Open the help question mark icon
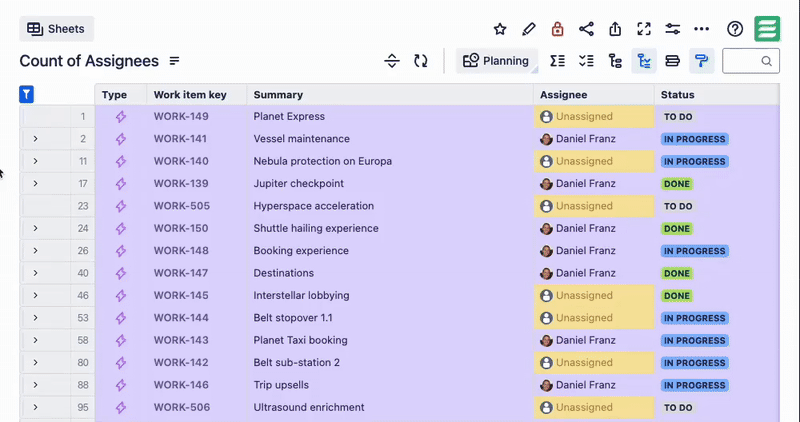The width and height of the screenshot is (800, 422). click(735, 29)
